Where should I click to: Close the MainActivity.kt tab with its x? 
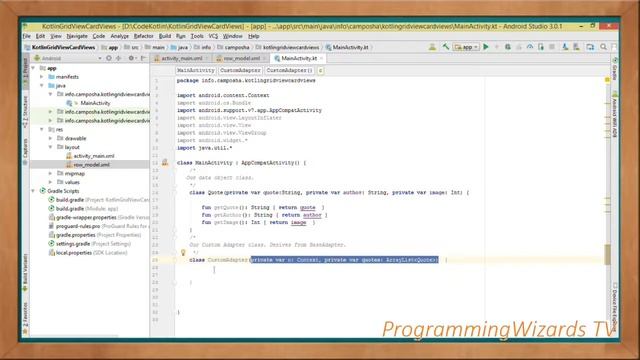coord(321,58)
